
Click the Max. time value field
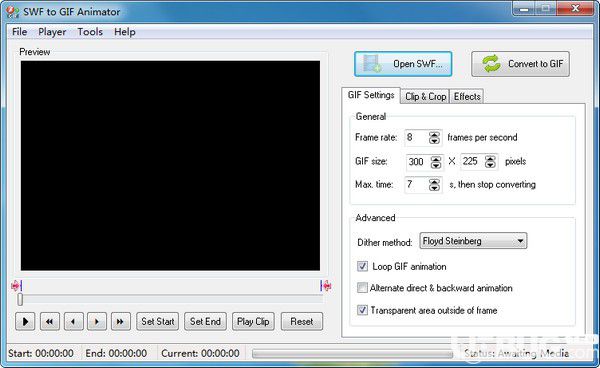pos(416,185)
